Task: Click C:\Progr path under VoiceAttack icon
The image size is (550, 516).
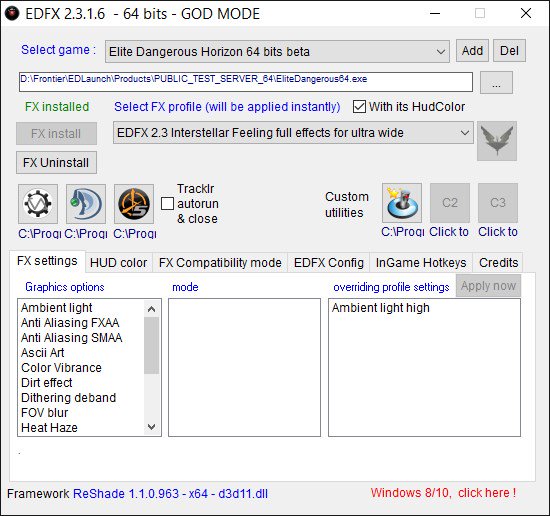Action: tap(40, 233)
